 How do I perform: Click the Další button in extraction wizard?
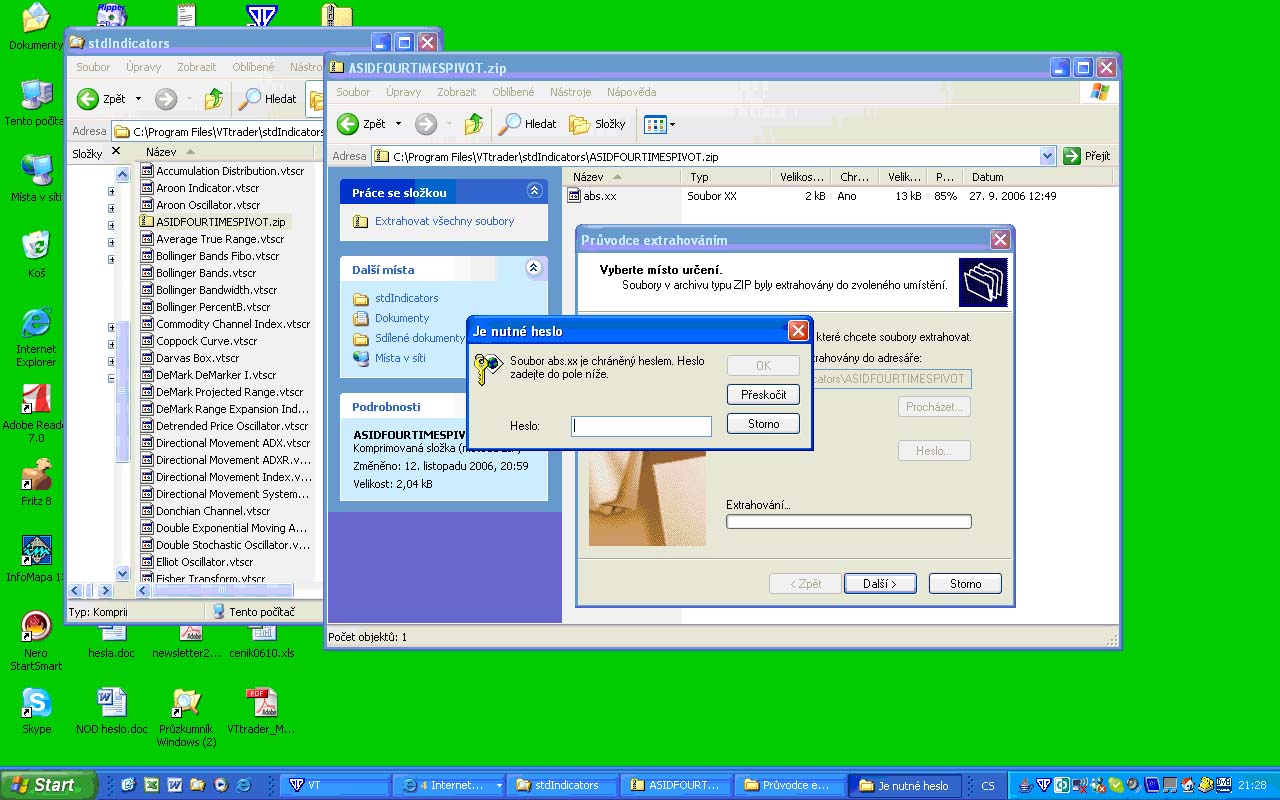point(880,584)
